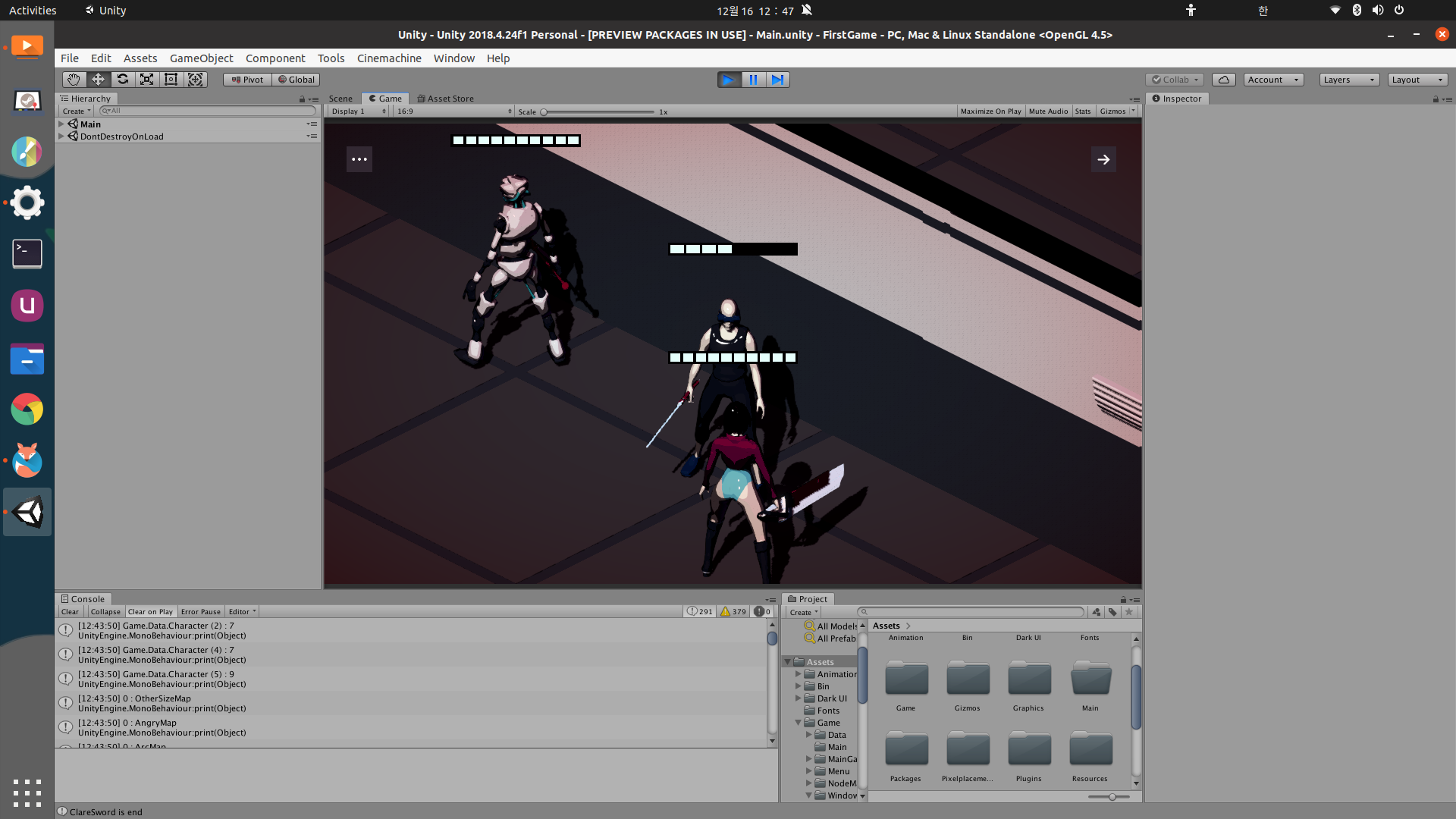Viewport: 1456px width, 819px height.
Task: Open the Game folder thumbnail in Assets
Action: [906, 685]
